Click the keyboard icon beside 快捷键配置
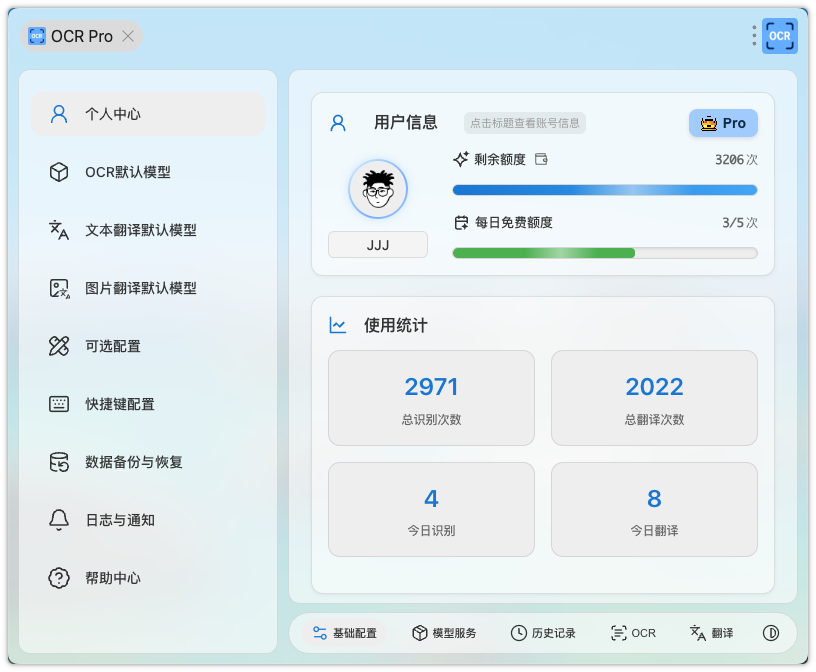The image size is (816, 672). point(59,404)
